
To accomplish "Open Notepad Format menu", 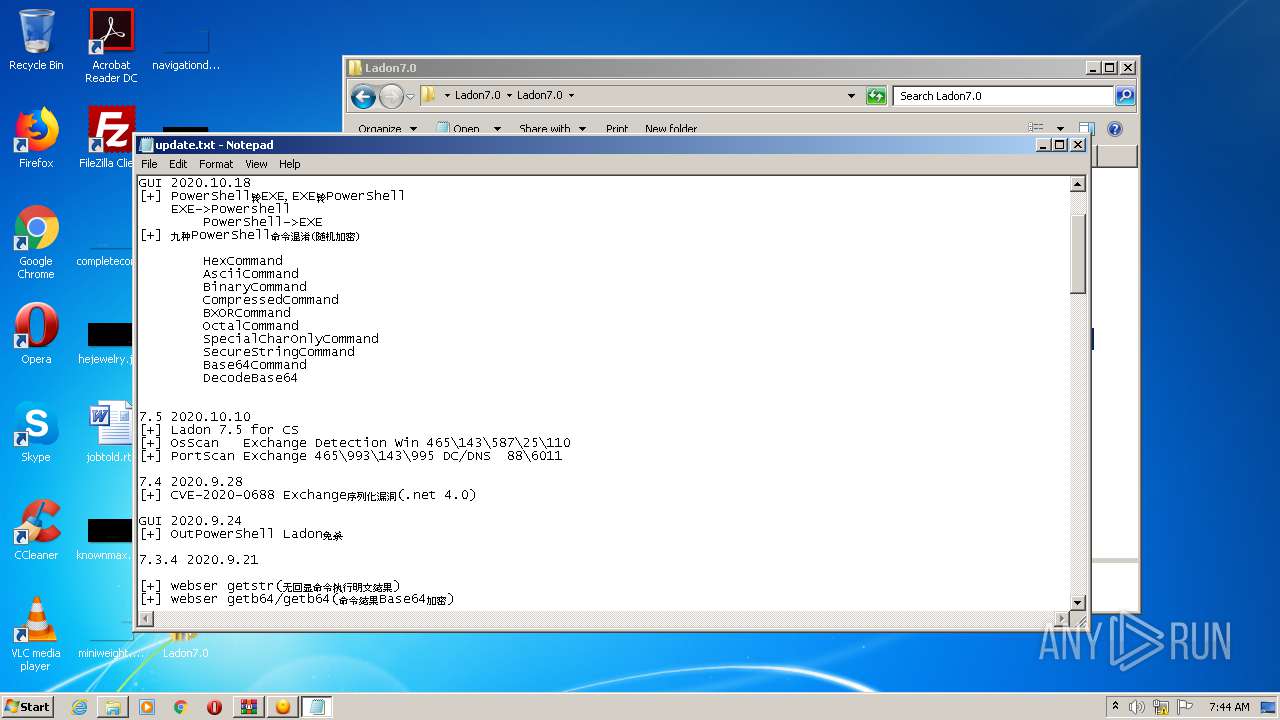I will coord(216,164).
